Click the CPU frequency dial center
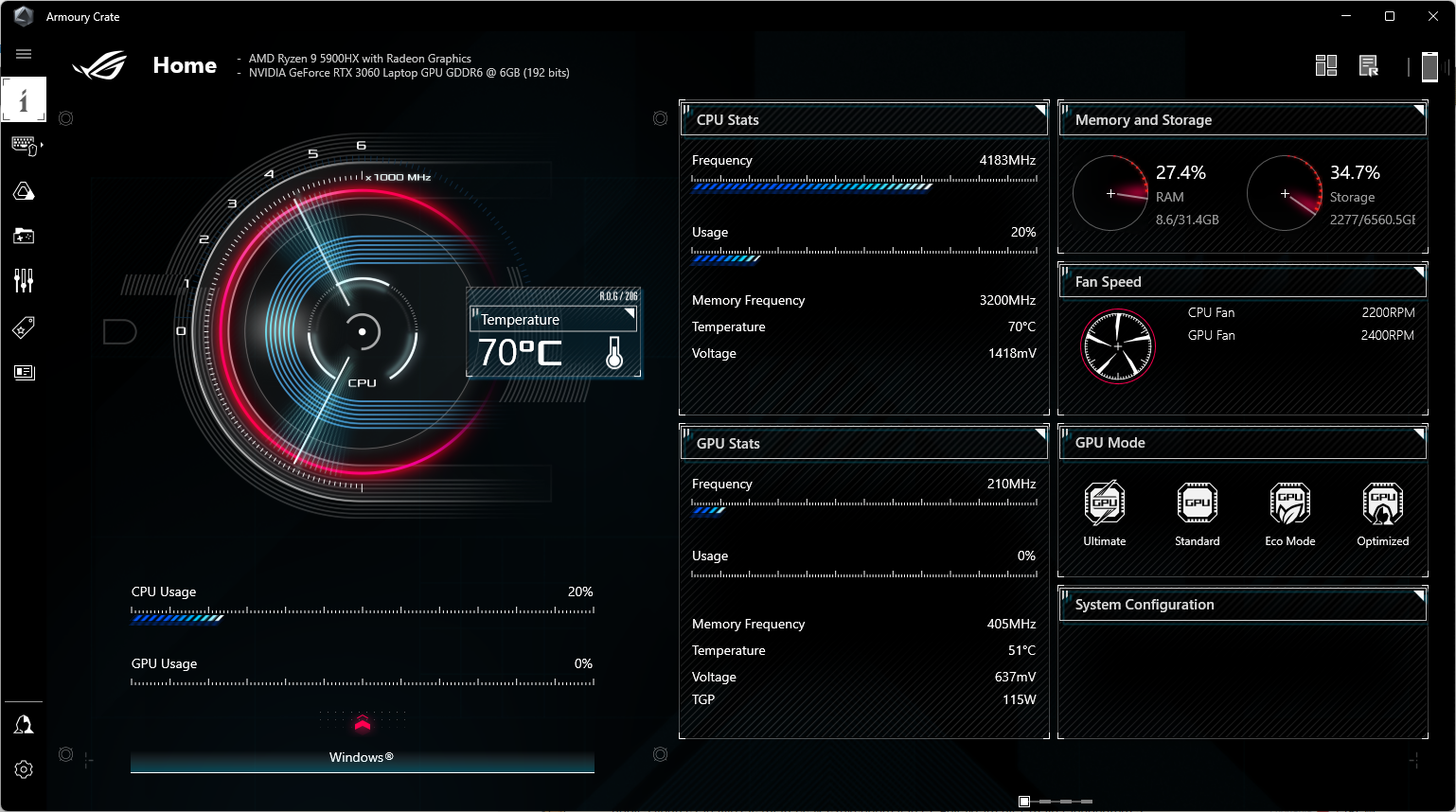 tap(363, 332)
